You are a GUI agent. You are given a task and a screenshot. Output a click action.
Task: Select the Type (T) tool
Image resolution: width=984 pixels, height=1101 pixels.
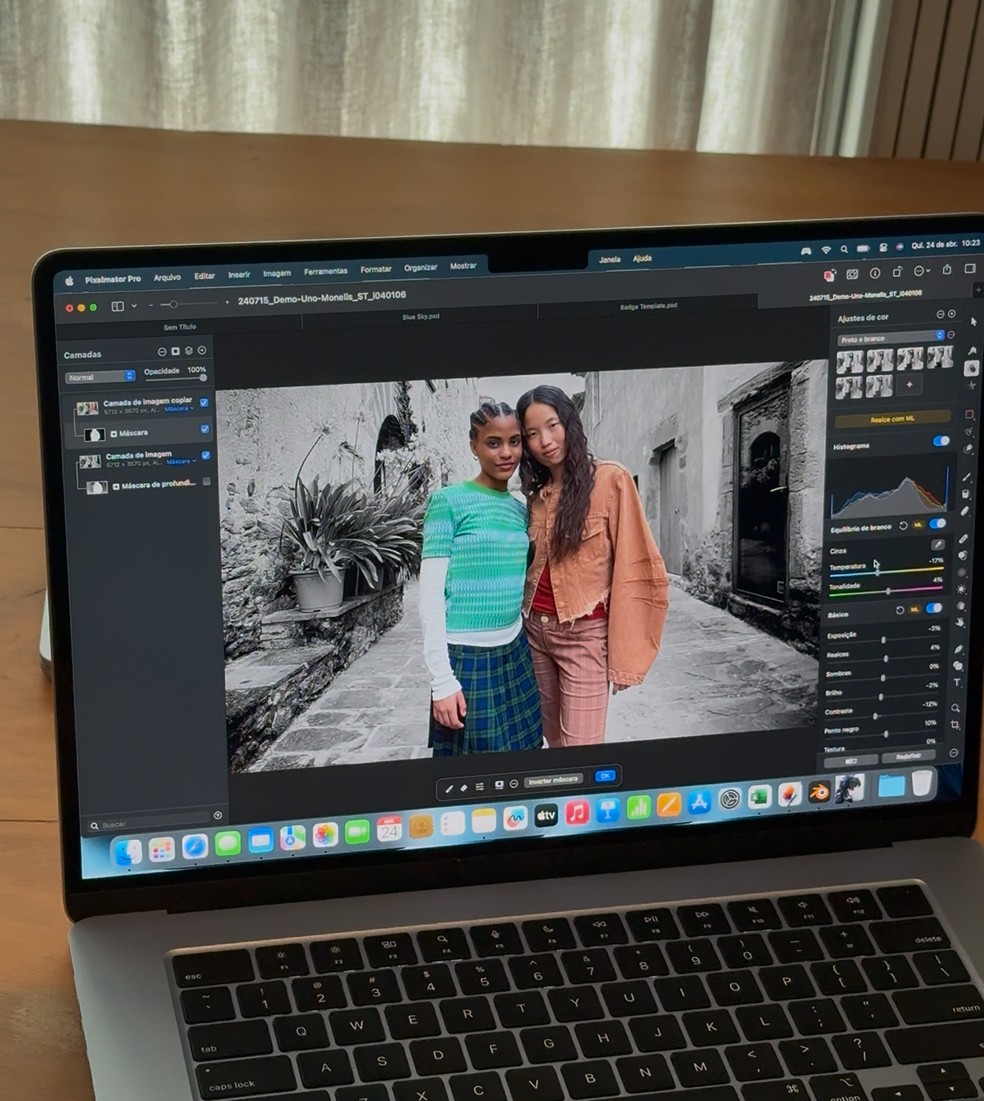[957, 683]
